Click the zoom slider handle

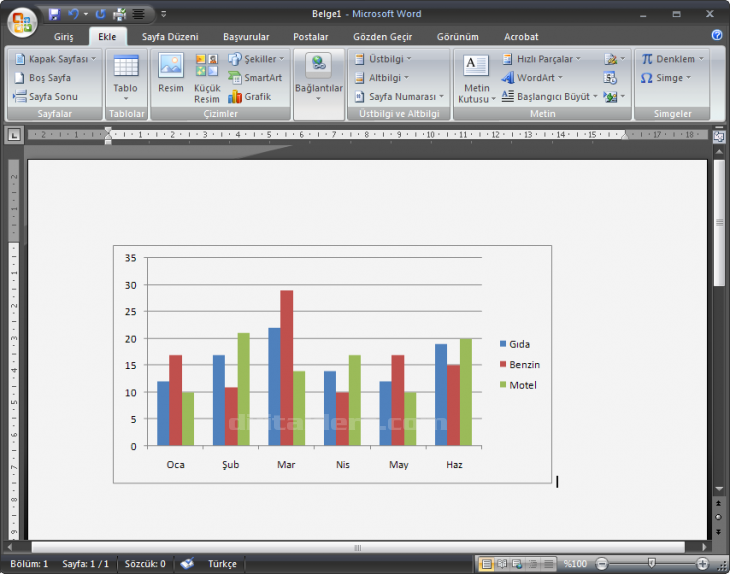(651, 564)
